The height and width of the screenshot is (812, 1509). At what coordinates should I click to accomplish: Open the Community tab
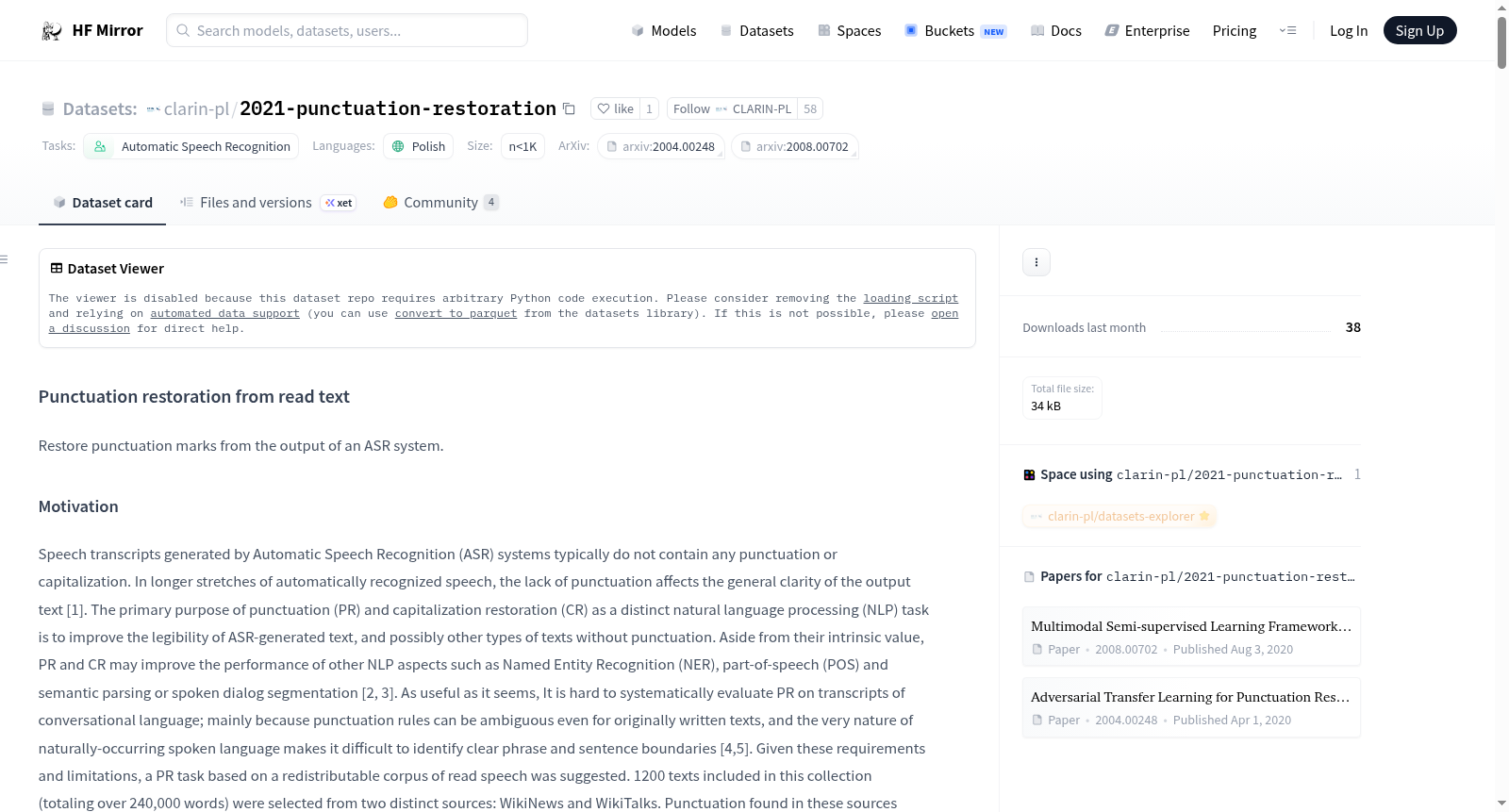click(x=440, y=203)
